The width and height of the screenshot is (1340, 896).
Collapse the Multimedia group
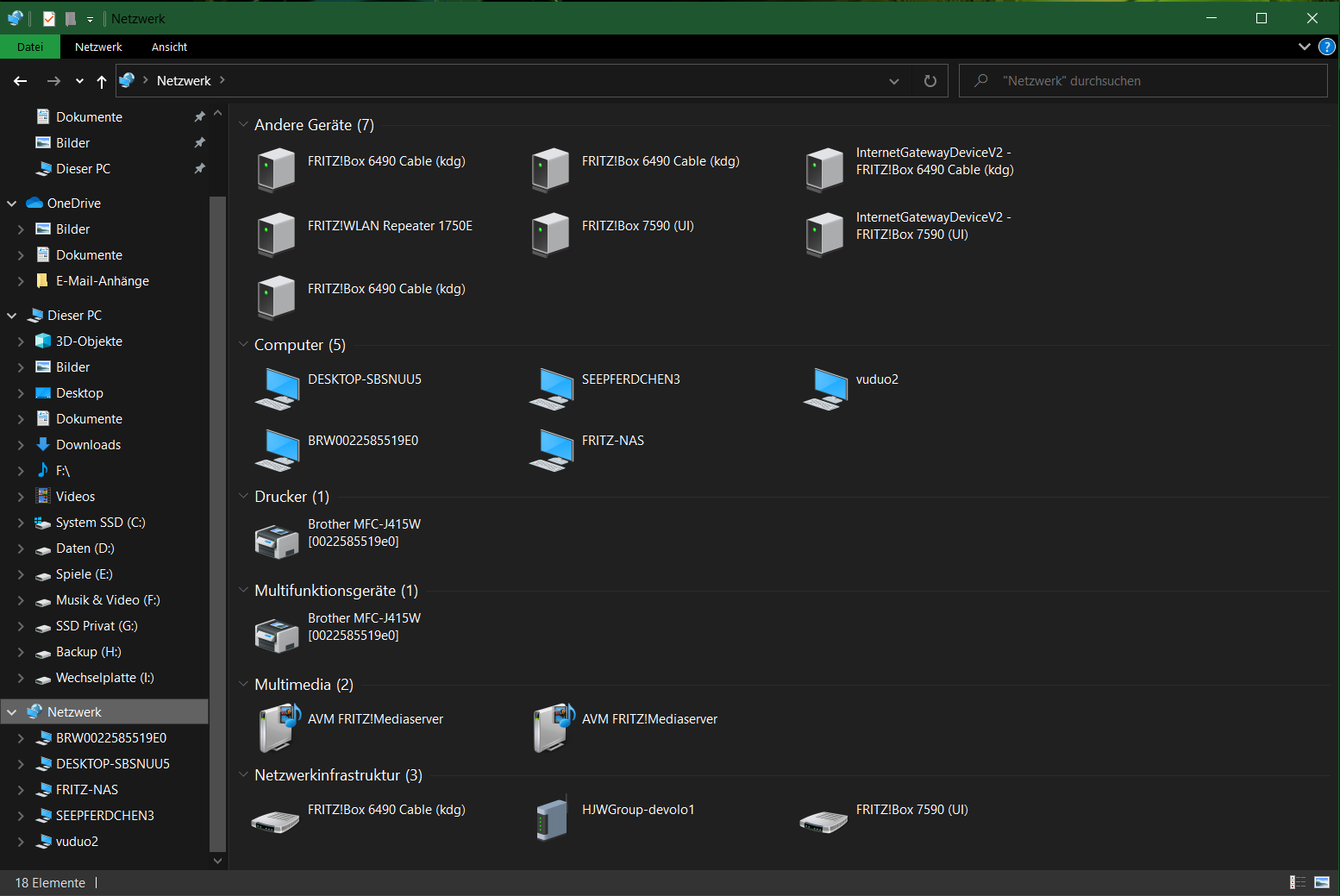click(x=243, y=685)
